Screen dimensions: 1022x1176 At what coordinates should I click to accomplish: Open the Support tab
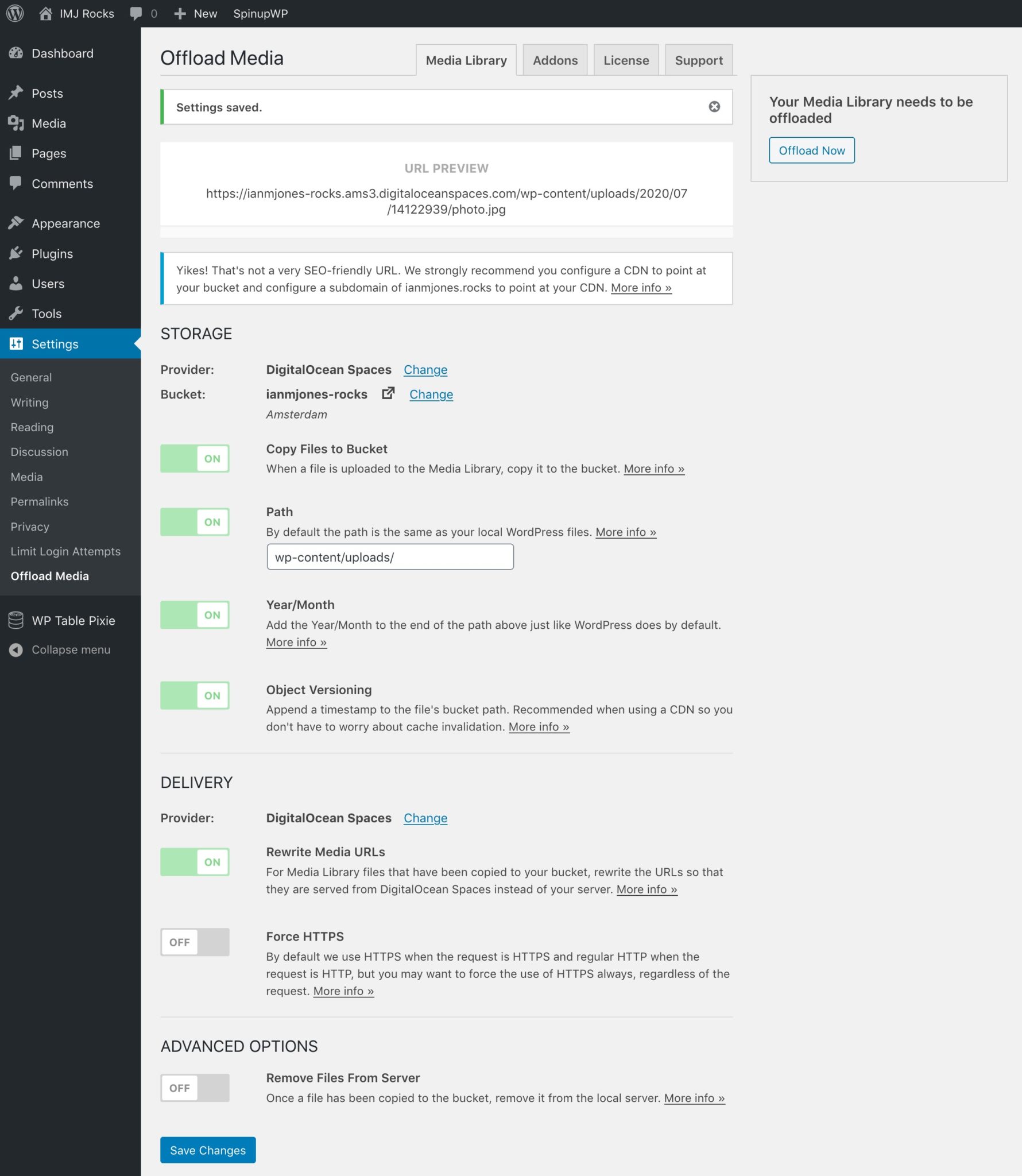coord(699,60)
